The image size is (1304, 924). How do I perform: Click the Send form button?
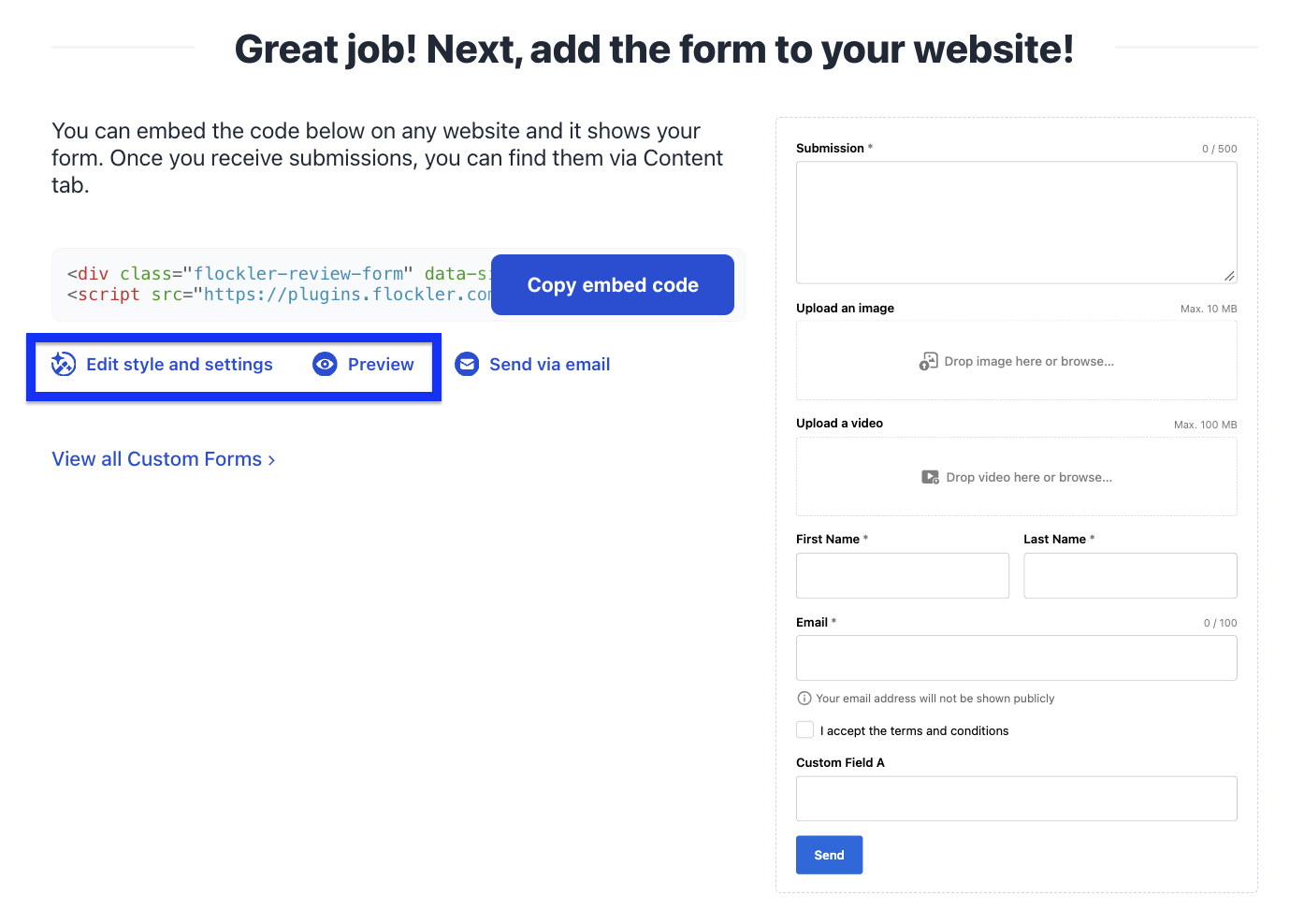click(829, 855)
